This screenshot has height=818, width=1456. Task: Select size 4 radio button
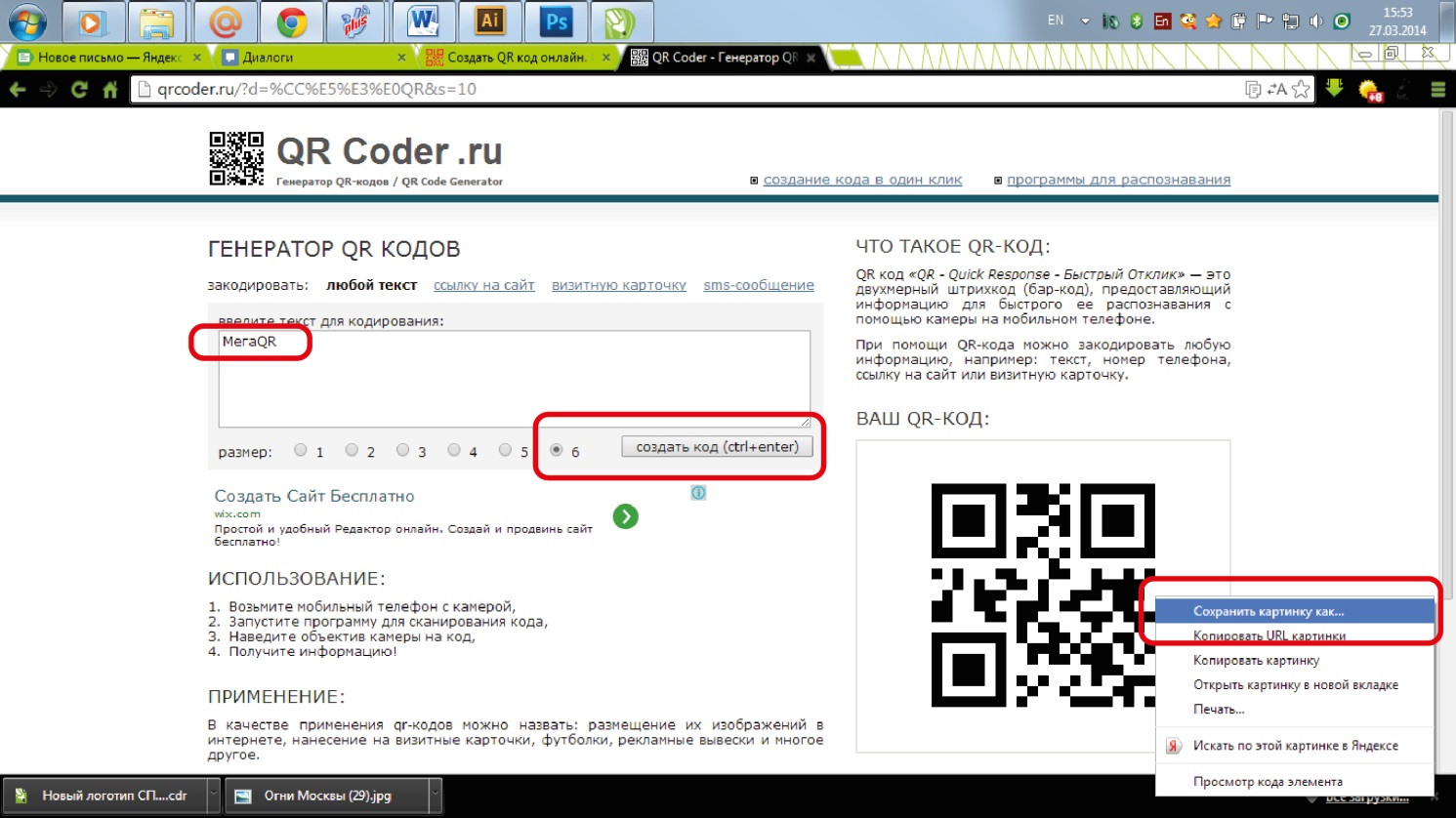point(454,450)
